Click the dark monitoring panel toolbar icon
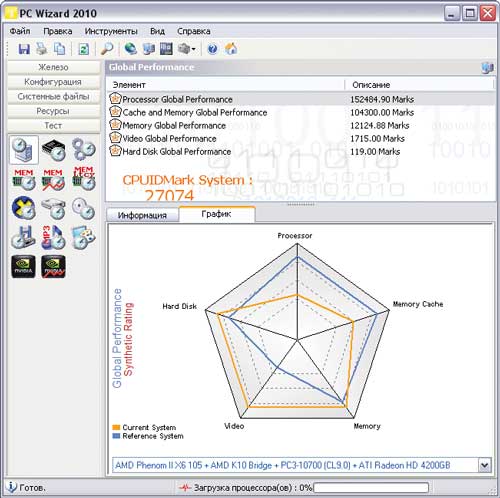500x498 pixels. coord(166,49)
